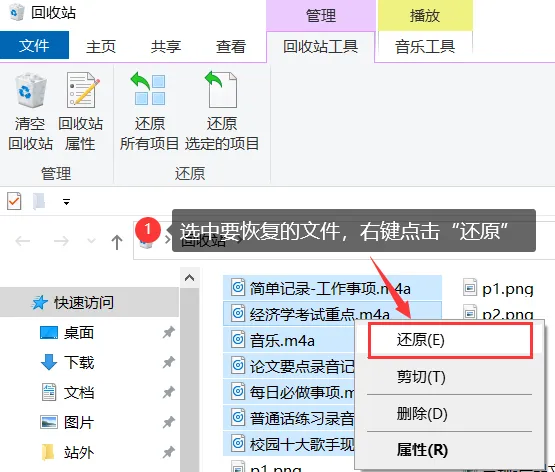Click the pin icon next to 下载
The image size is (555, 472).
click(x=168, y=362)
